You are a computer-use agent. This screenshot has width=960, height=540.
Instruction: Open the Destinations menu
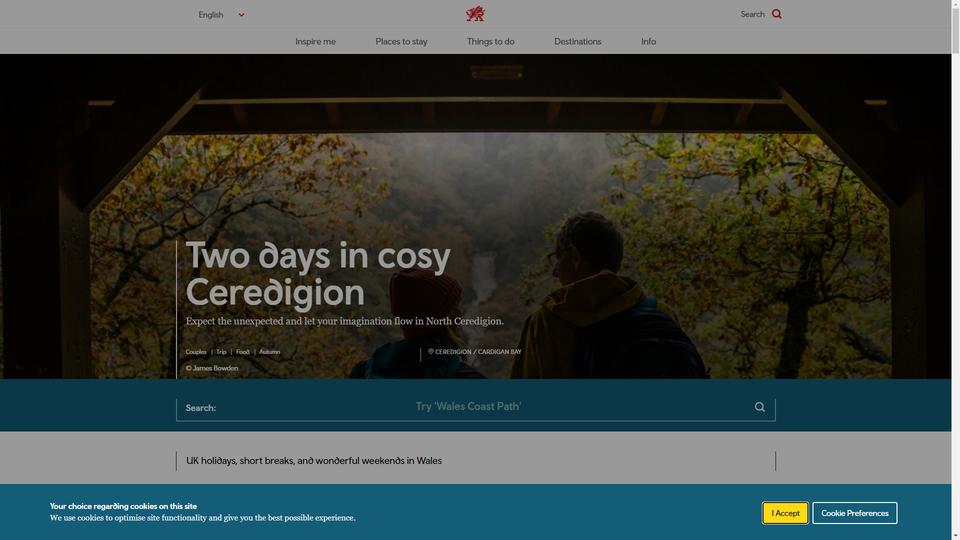[577, 42]
